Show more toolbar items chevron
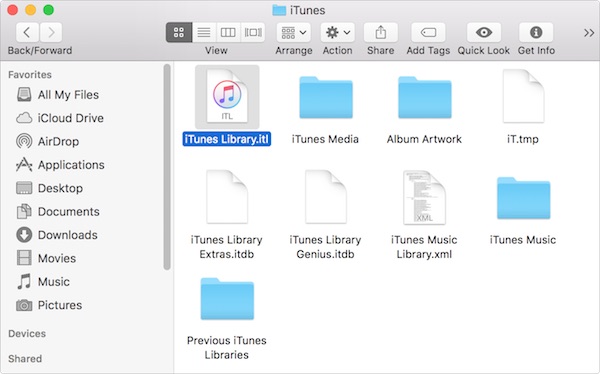The width and height of the screenshot is (600, 374). [x=589, y=33]
